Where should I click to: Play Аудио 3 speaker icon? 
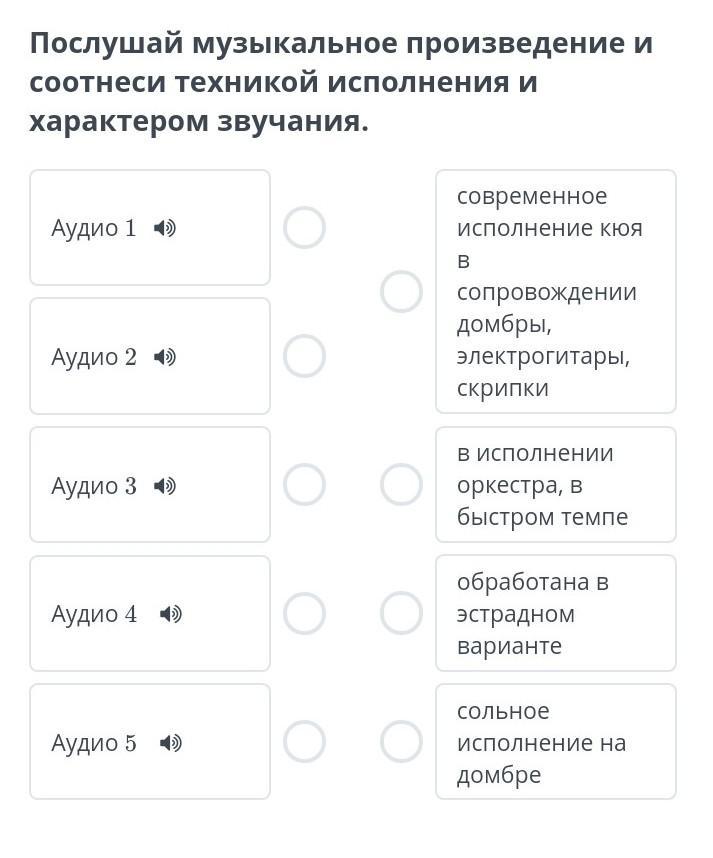click(x=165, y=485)
